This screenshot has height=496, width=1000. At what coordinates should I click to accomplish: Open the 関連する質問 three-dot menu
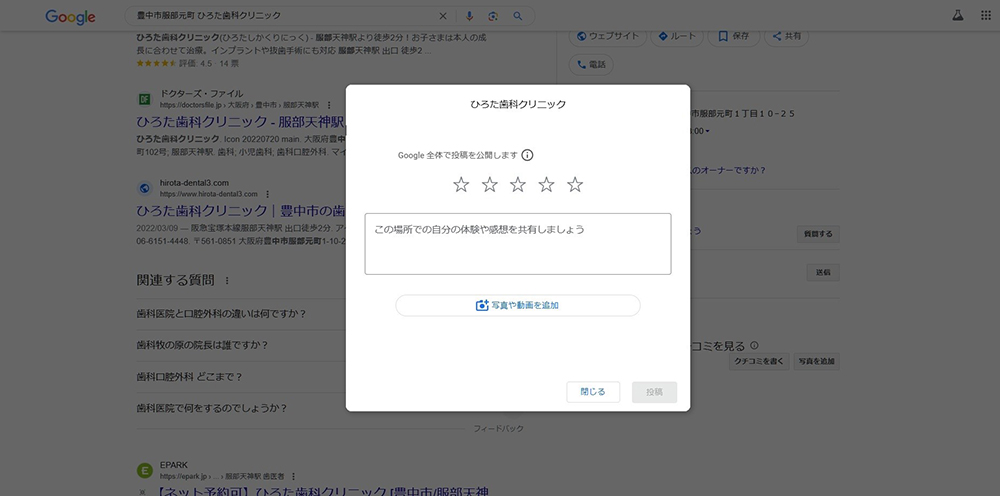[227, 281]
